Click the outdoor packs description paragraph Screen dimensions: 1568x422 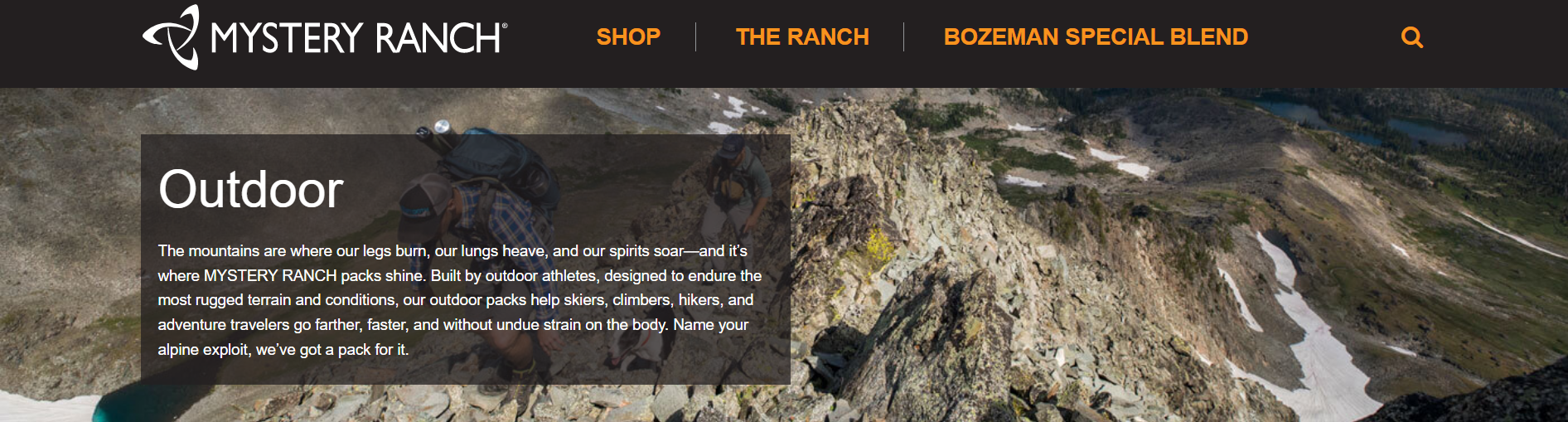[460, 300]
